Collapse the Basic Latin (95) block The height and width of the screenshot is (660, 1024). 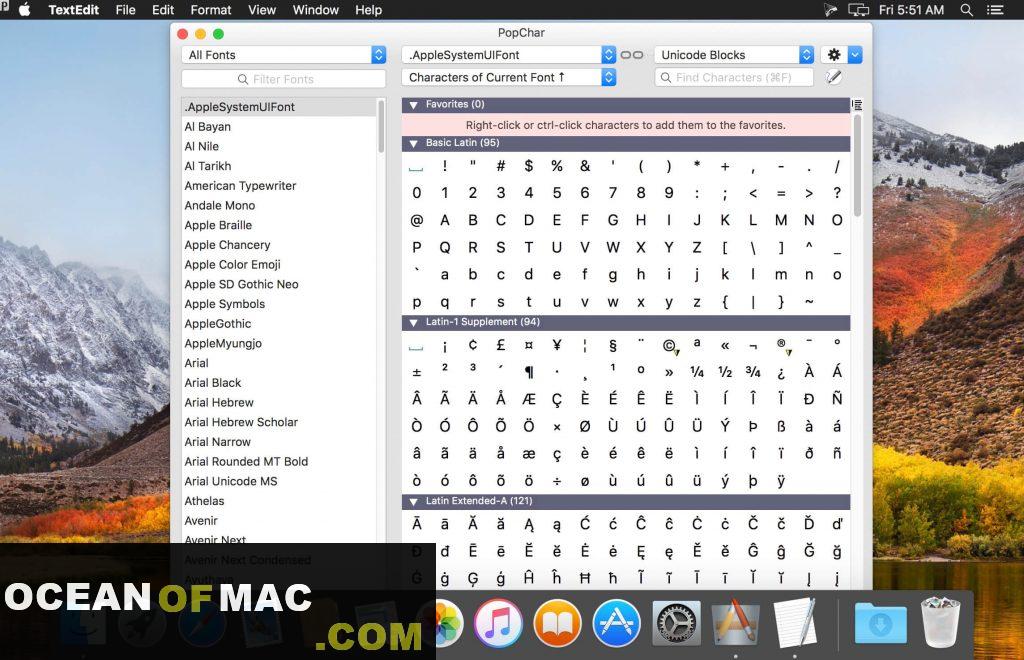coord(413,143)
